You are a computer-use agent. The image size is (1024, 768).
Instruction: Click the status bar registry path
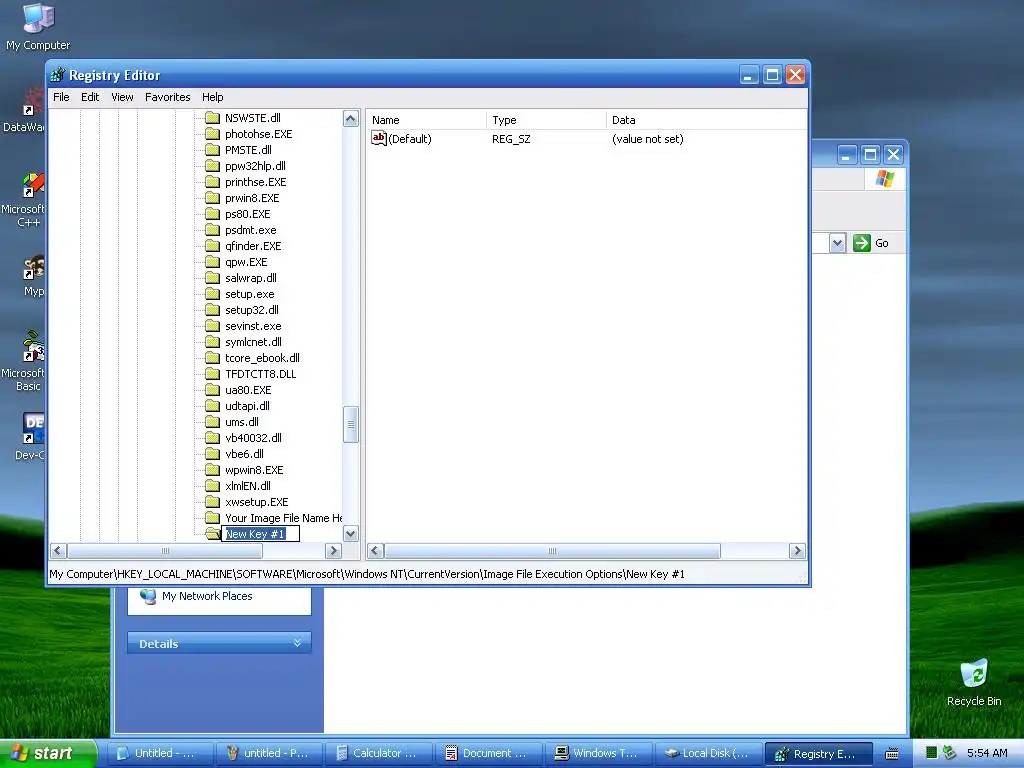[367, 574]
